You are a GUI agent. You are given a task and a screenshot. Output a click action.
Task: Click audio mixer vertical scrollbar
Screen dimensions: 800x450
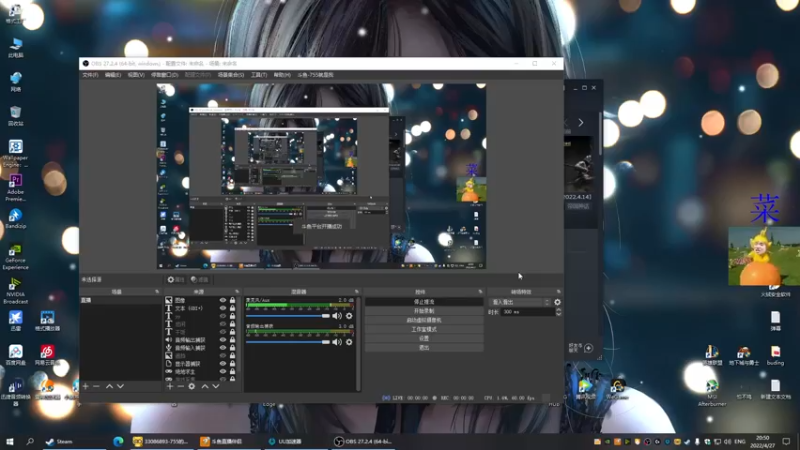click(358, 344)
